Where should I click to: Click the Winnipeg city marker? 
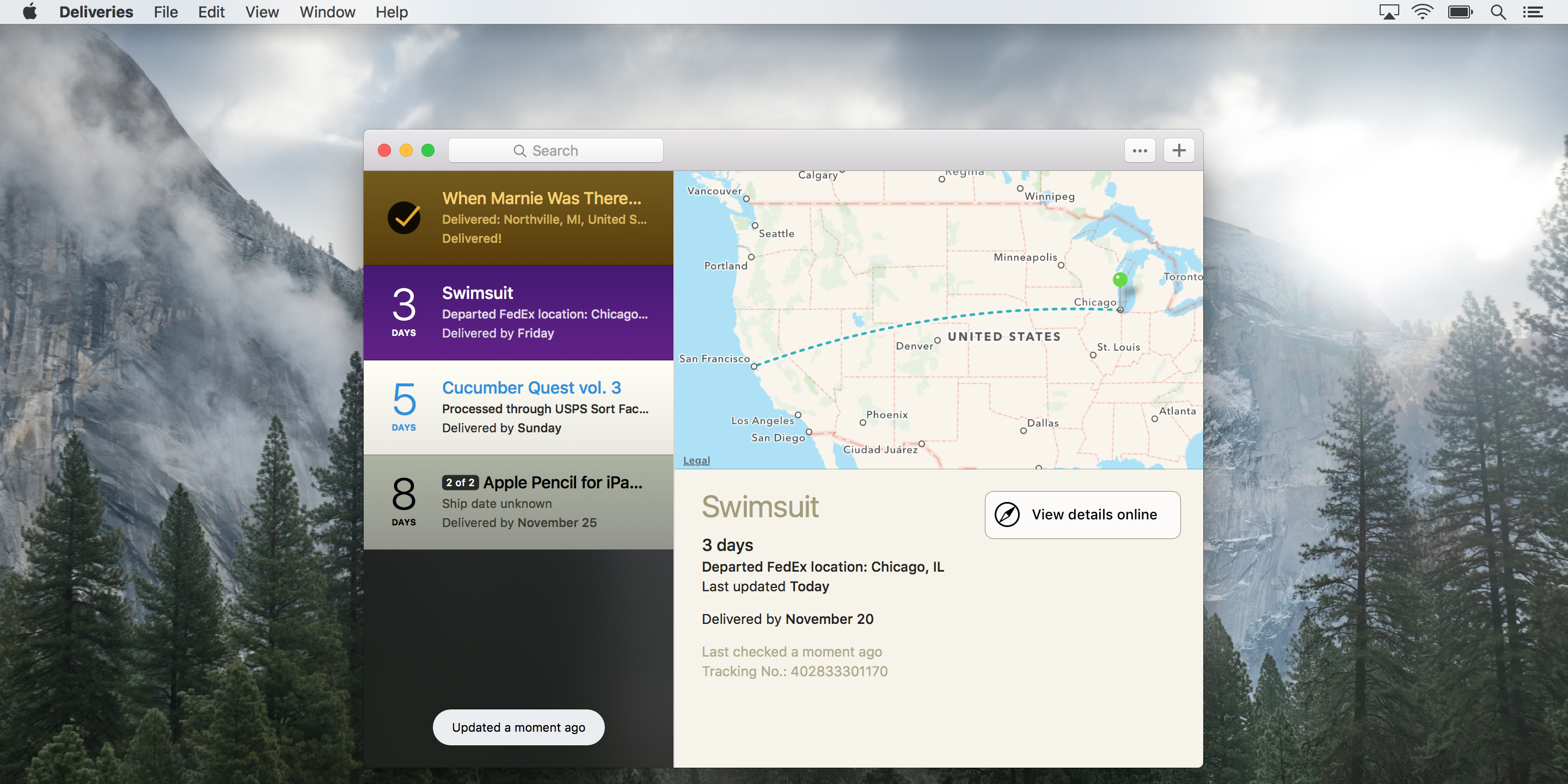pyautogui.click(x=1020, y=189)
